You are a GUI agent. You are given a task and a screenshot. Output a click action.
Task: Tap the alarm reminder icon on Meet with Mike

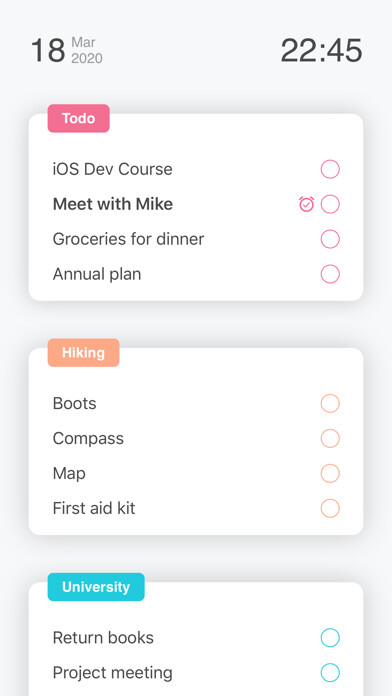(x=306, y=204)
